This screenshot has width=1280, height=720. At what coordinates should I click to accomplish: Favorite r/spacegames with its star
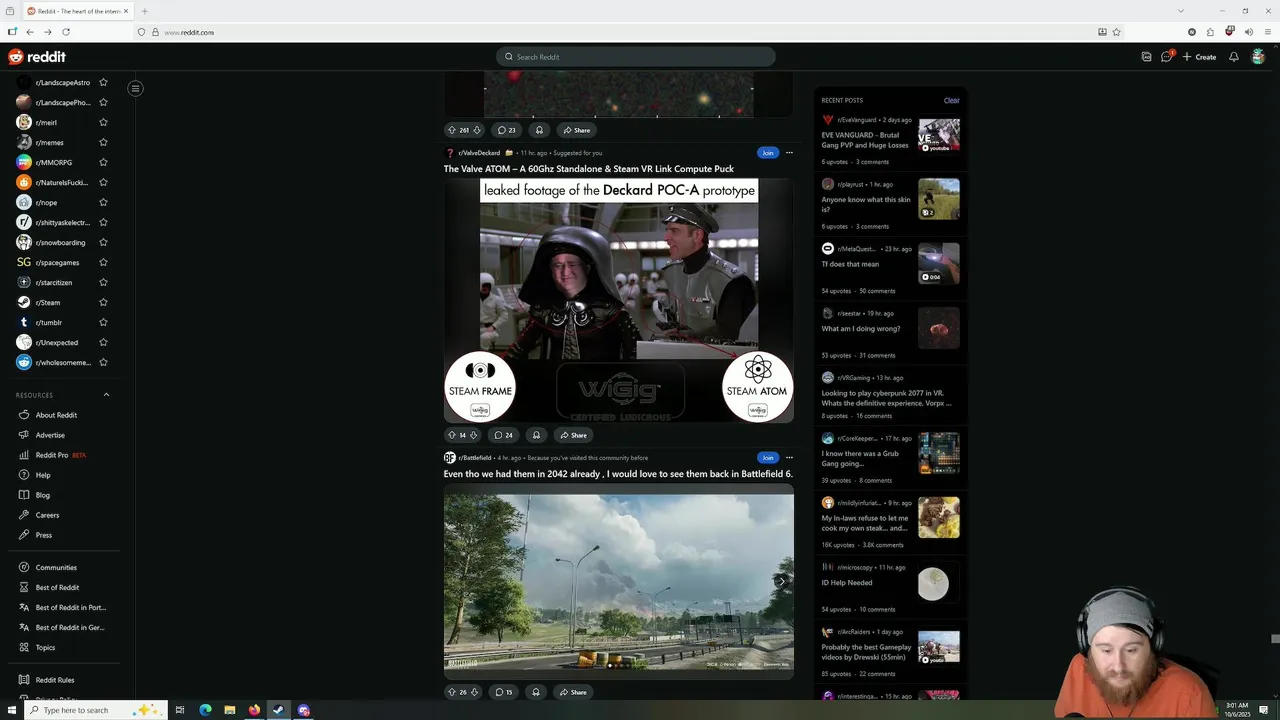coord(103,263)
